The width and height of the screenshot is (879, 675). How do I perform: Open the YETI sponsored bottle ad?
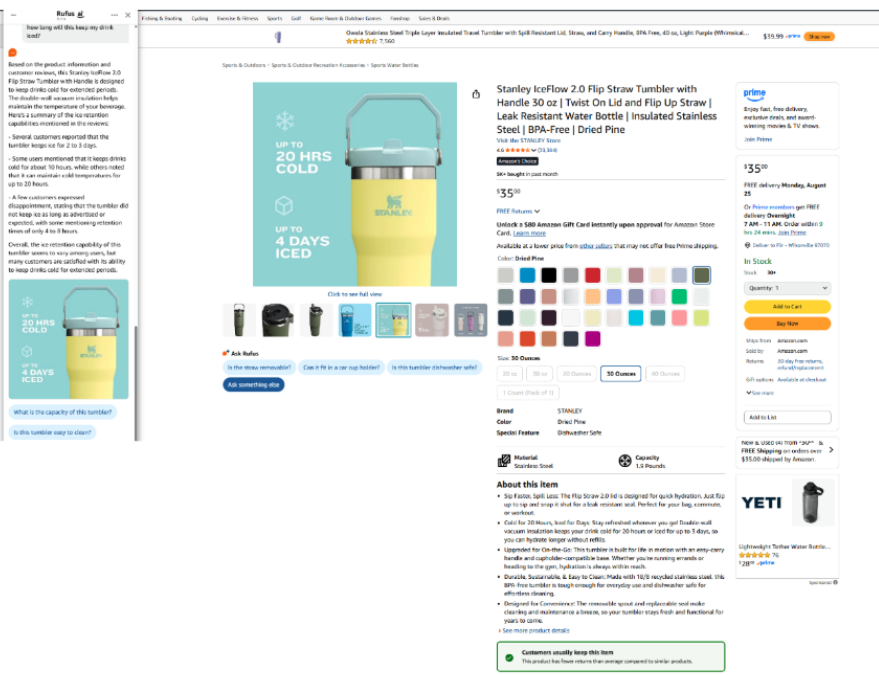click(787, 521)
